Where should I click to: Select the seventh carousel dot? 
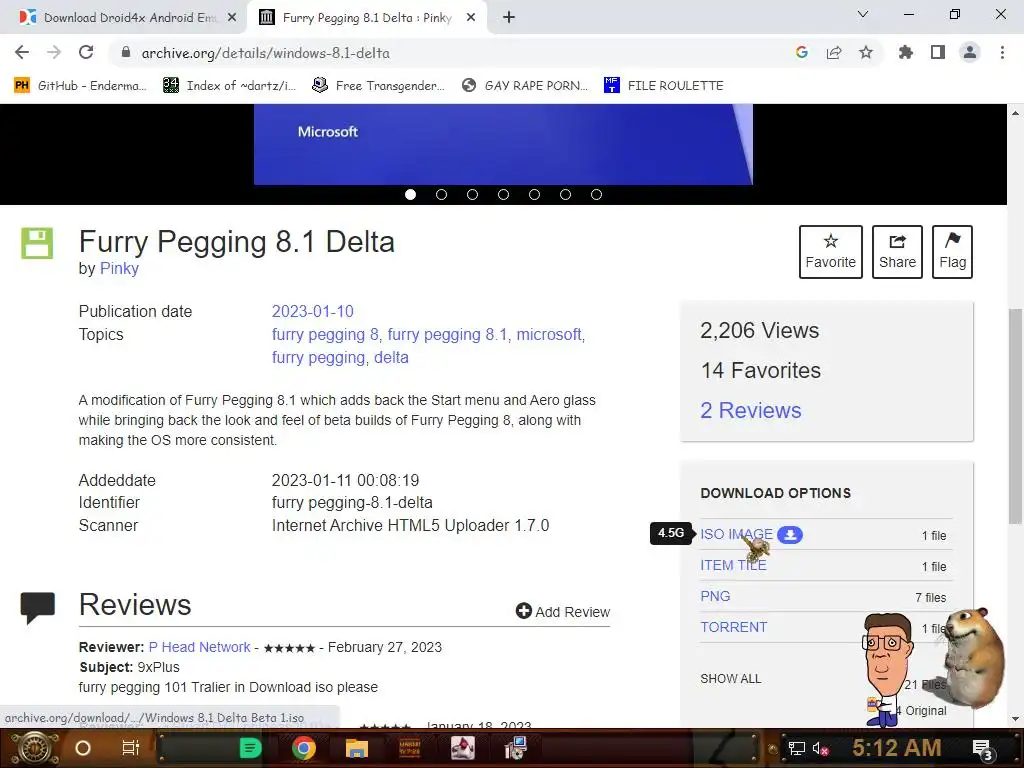click(x=596, y=195)
